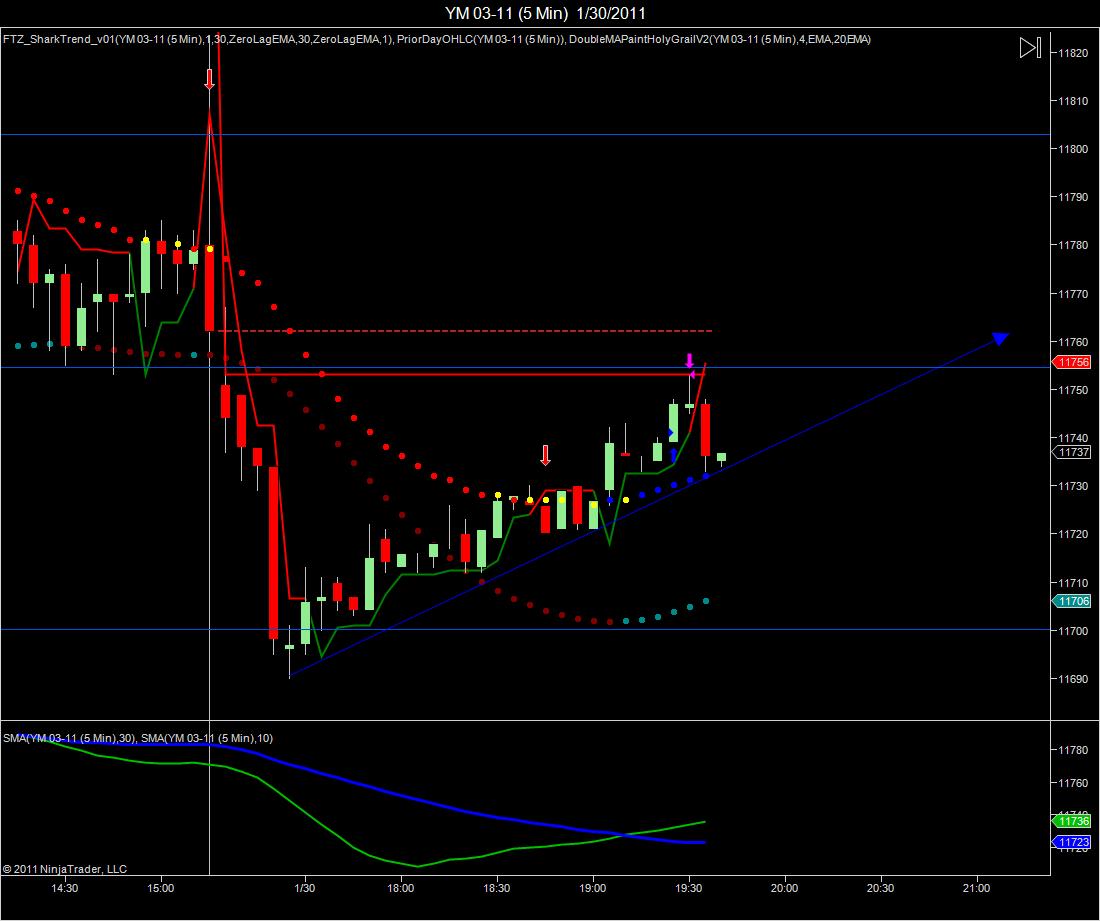The height and width of the screenshot is (921, 1100).
Task: Click the 11810 price axis label
Action: pyautogui.click(x=1073, y=101)
